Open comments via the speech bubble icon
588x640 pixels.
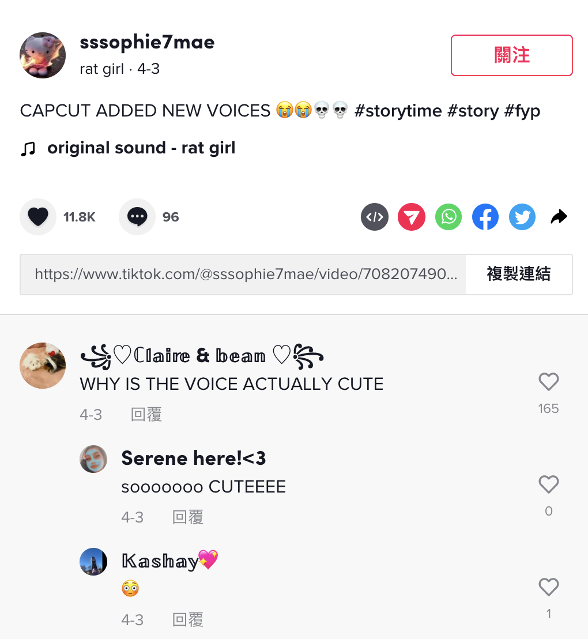tap(137, 217)
